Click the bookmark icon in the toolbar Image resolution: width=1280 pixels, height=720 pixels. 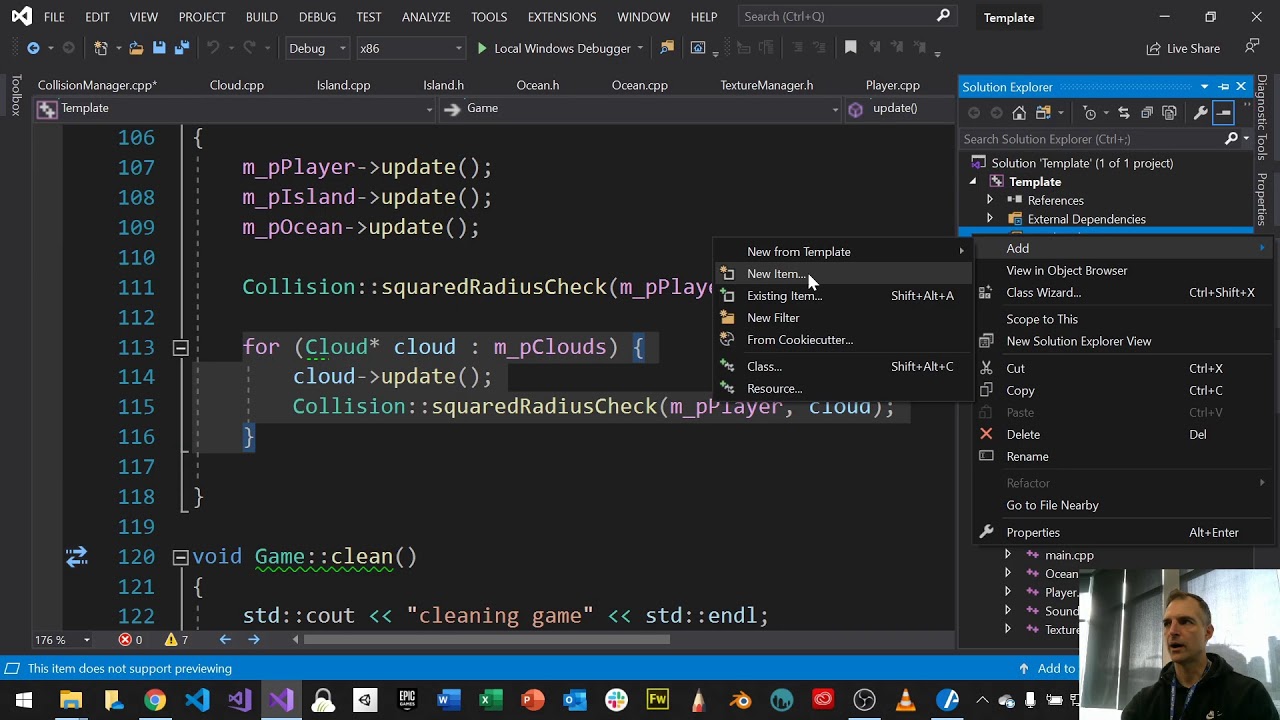pos(851,48)
